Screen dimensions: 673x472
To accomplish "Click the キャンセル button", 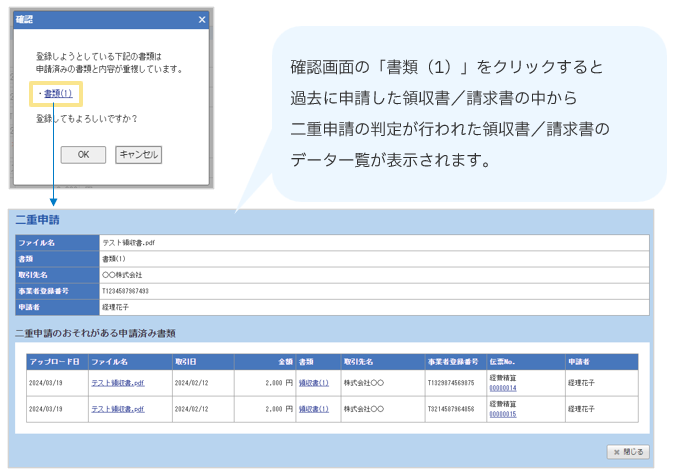I will click(138, 154).
